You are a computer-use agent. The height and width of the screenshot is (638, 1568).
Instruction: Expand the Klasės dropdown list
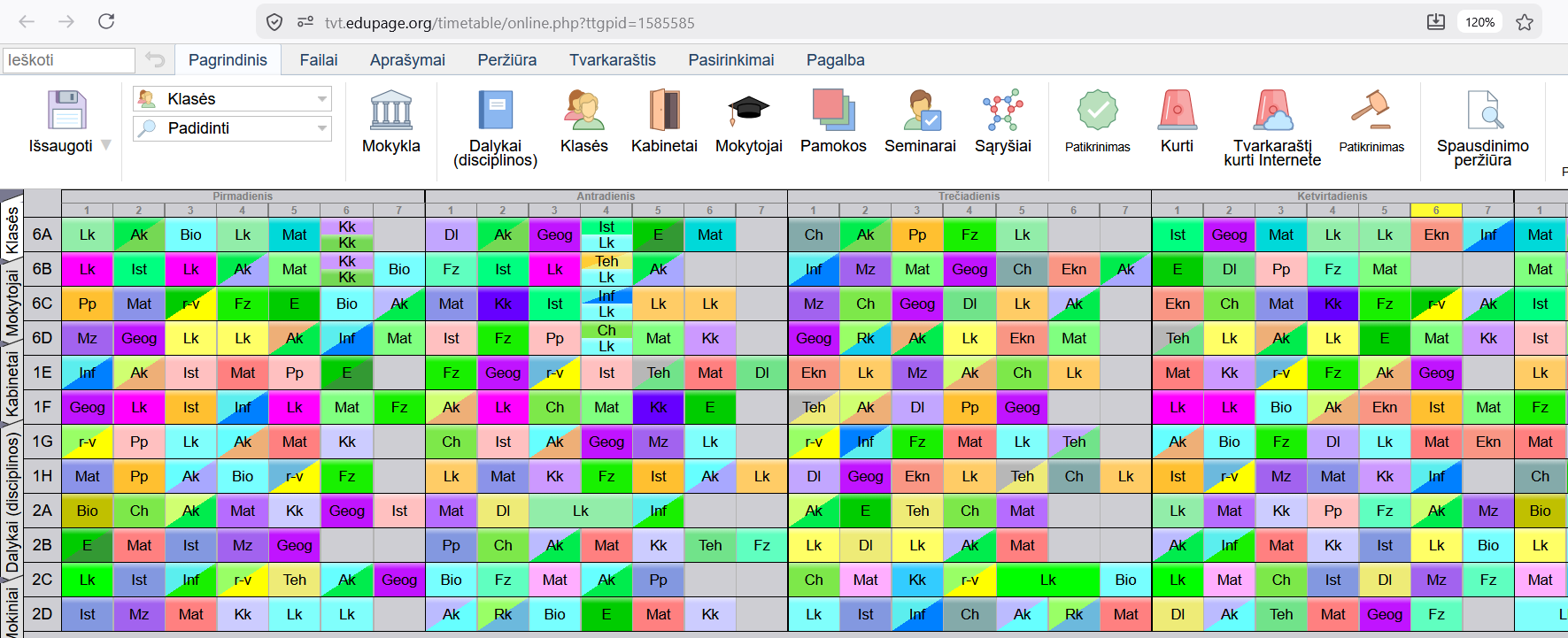321,99
